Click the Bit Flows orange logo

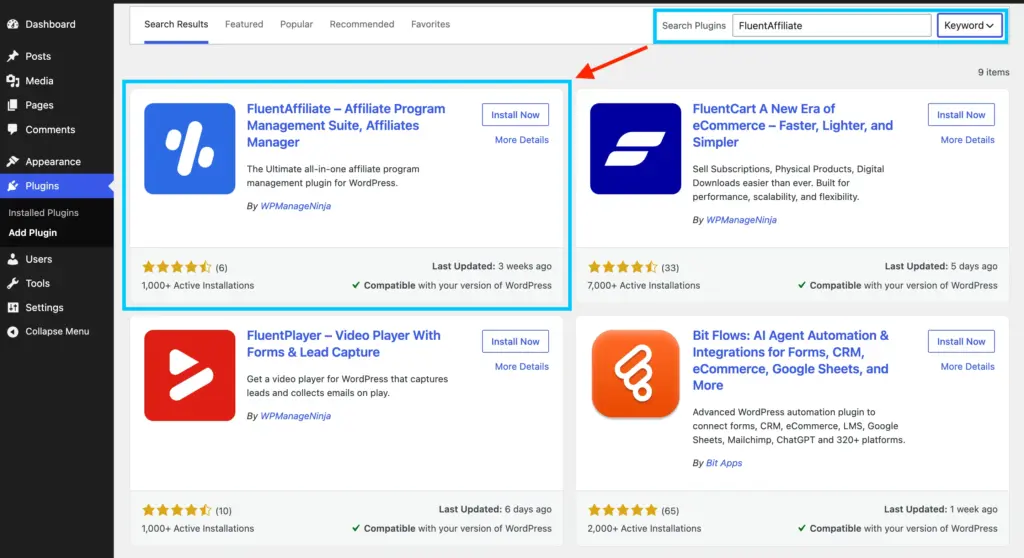(x=635, y=374)
